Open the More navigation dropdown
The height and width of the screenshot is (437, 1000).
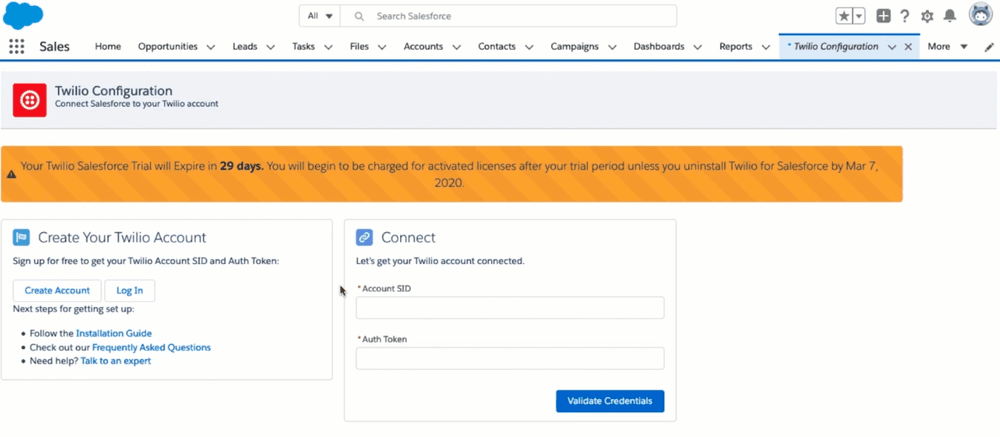coord(947,47)
